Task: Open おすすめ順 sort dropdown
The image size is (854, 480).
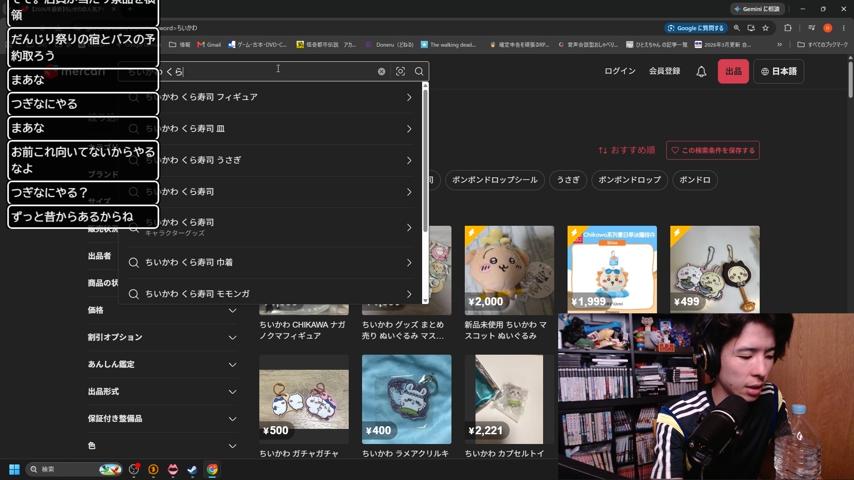Action: (x=626, y=150)
